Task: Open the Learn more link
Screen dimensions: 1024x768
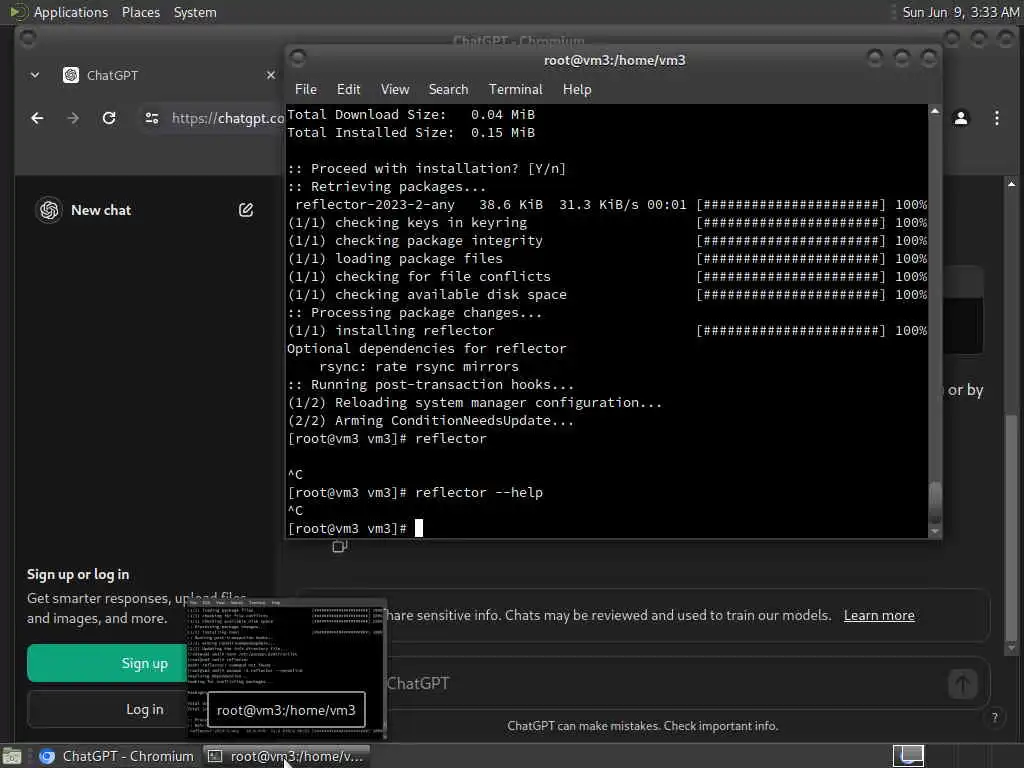Action: click(x=879, y=615)
